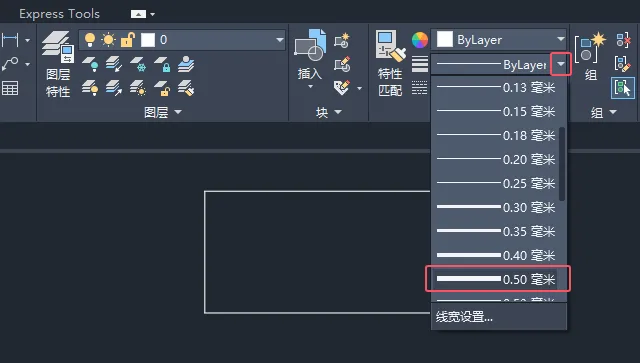Open the Edit Attributes dropdown arrow
This screenshot has width=640, height=363.
pos(359,88)
